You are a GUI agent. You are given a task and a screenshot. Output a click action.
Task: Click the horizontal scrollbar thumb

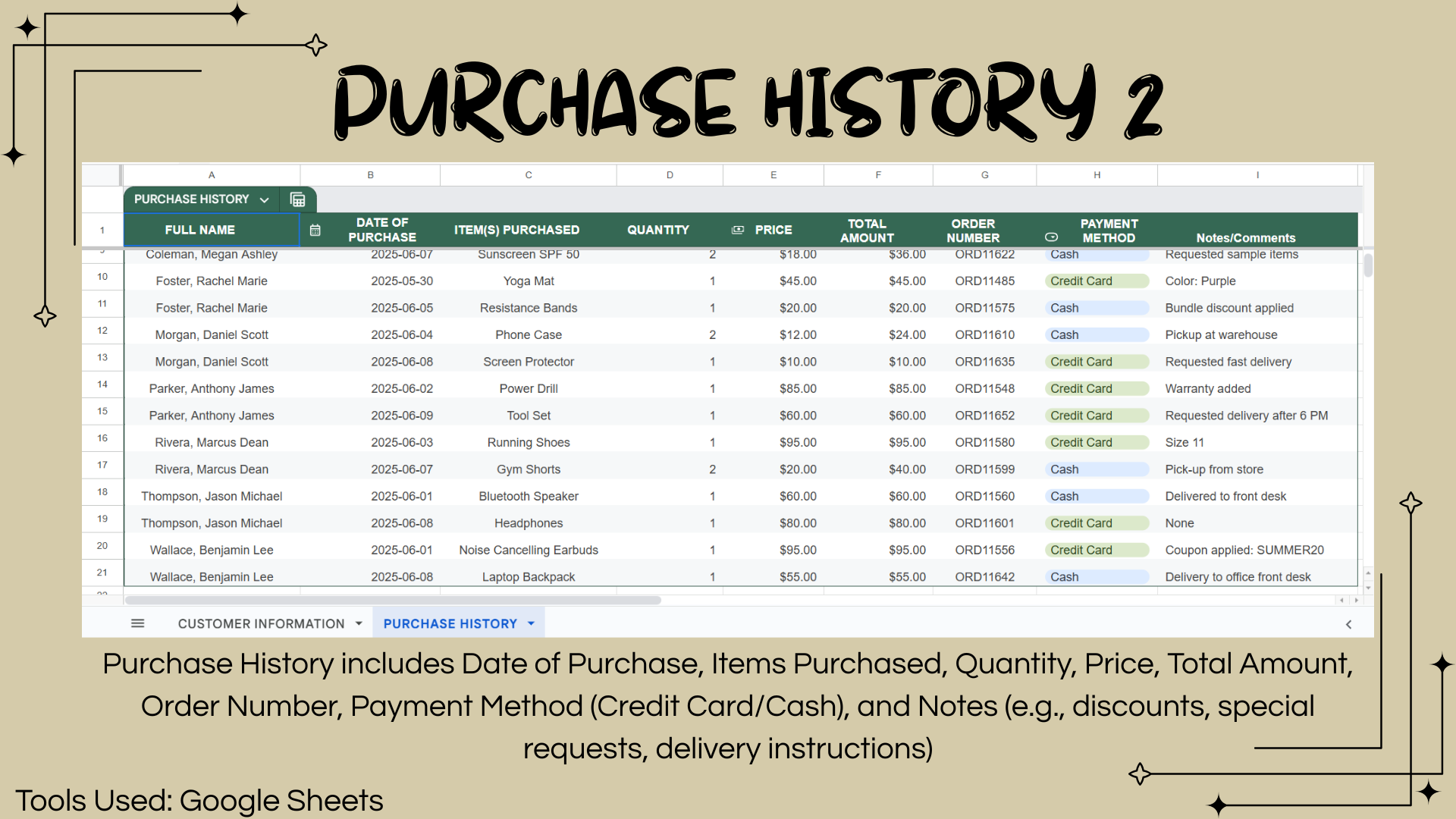click(393, 600)
